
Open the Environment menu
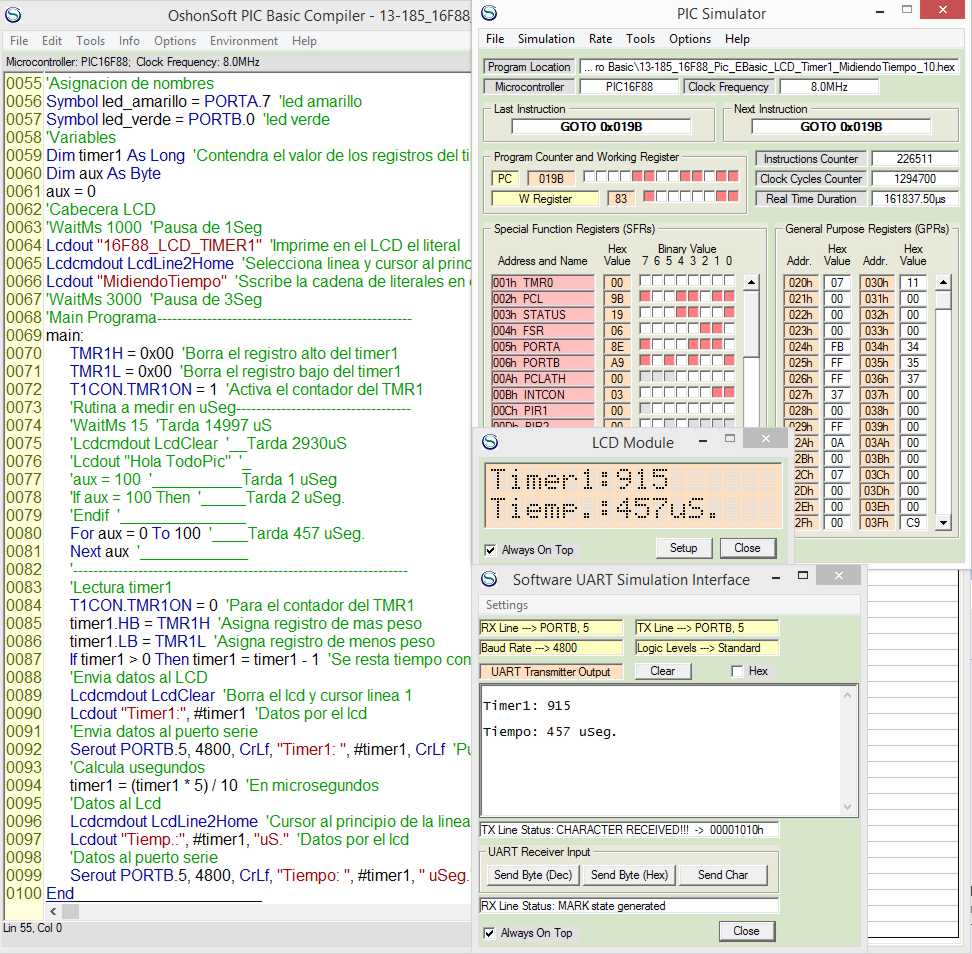point(244,41)
